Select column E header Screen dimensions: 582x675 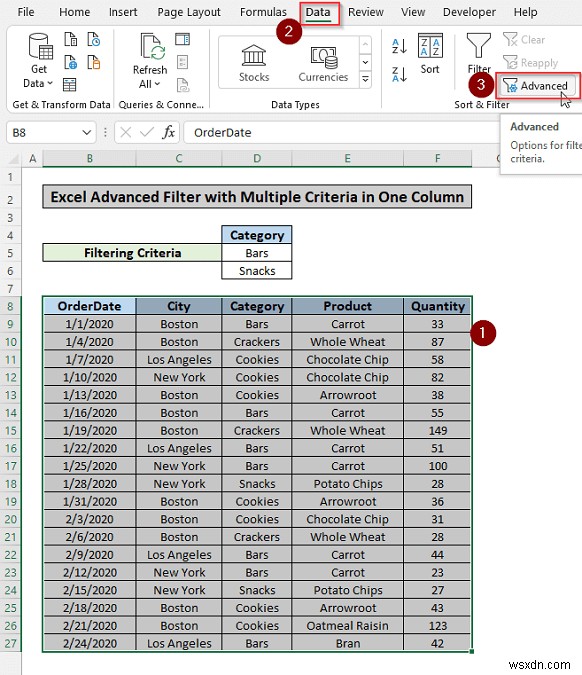347,158
